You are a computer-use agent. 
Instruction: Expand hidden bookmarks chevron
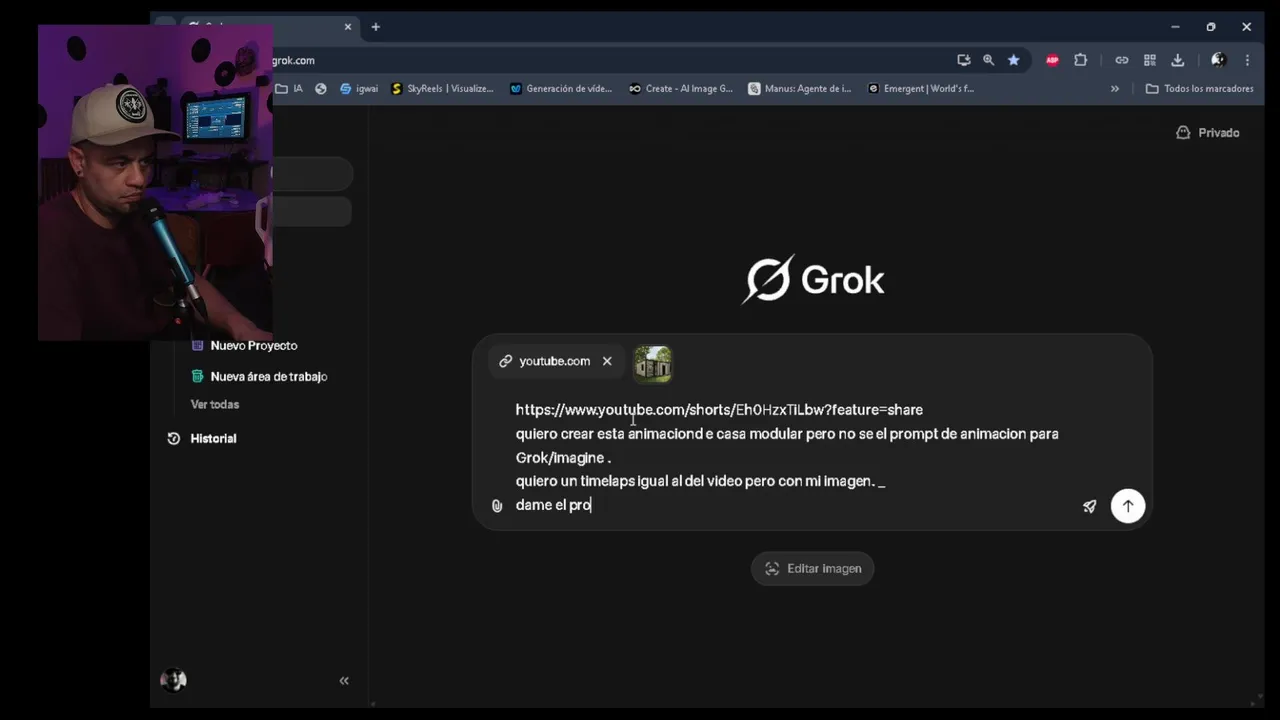coord(1115,88)
